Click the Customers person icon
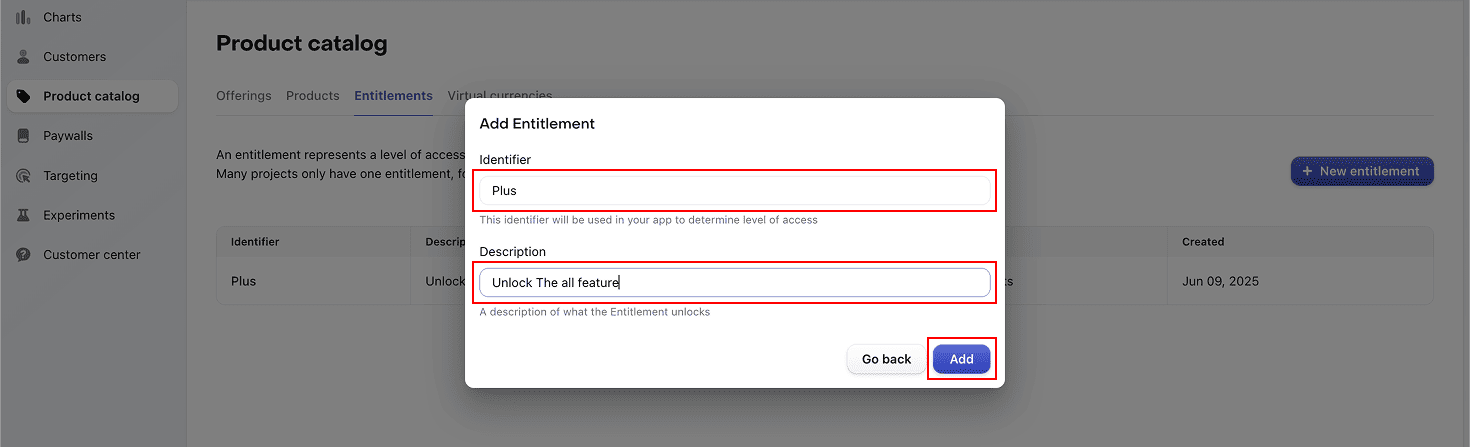Viewport: 1470px width, 447px height. click(23, 57)
